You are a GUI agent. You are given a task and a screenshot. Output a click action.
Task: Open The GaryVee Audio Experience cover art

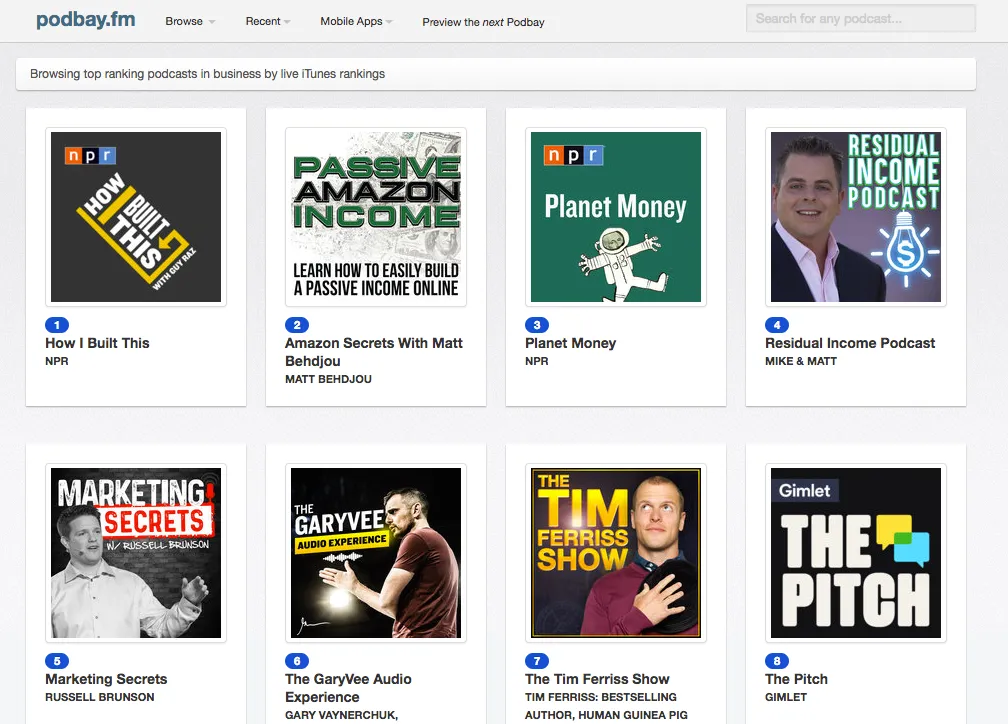376,553
